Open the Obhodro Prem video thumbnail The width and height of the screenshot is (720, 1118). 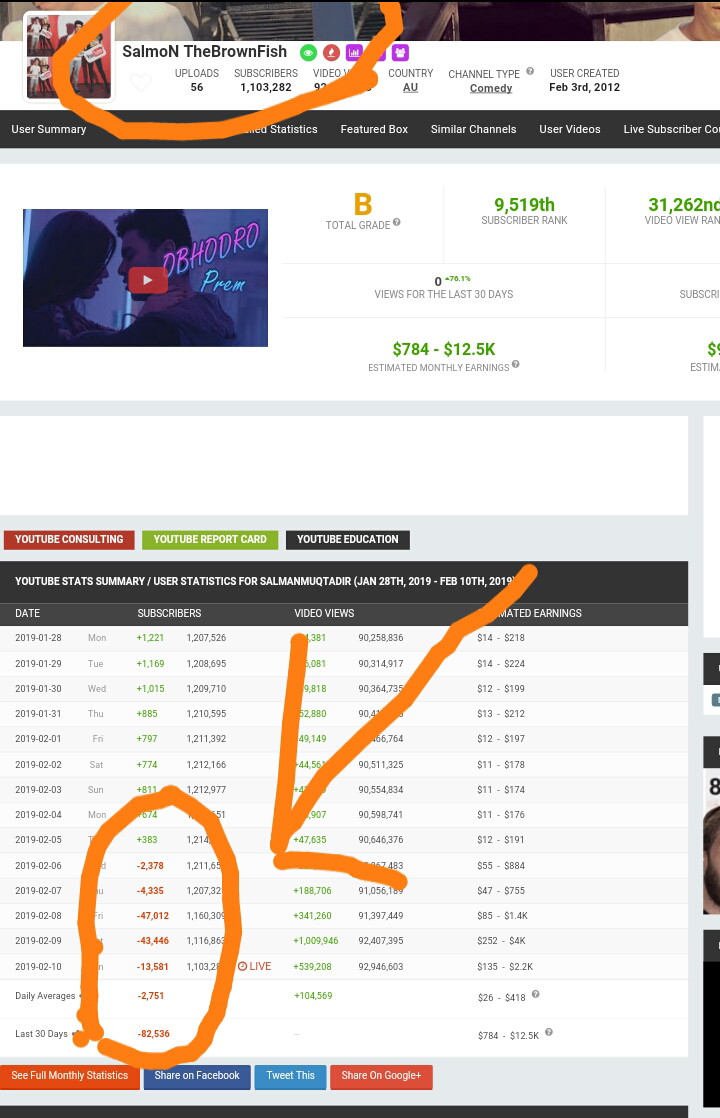click(145, 278)
